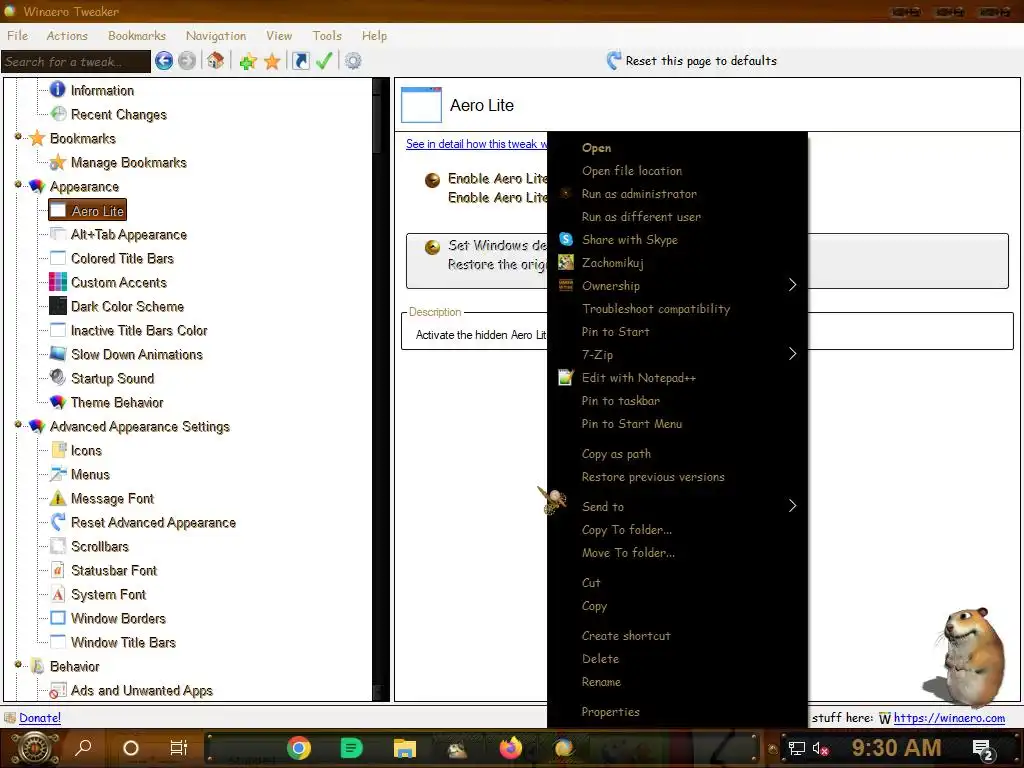
Task: Click the taskbar search magnifier
Action: pos(84,748)
